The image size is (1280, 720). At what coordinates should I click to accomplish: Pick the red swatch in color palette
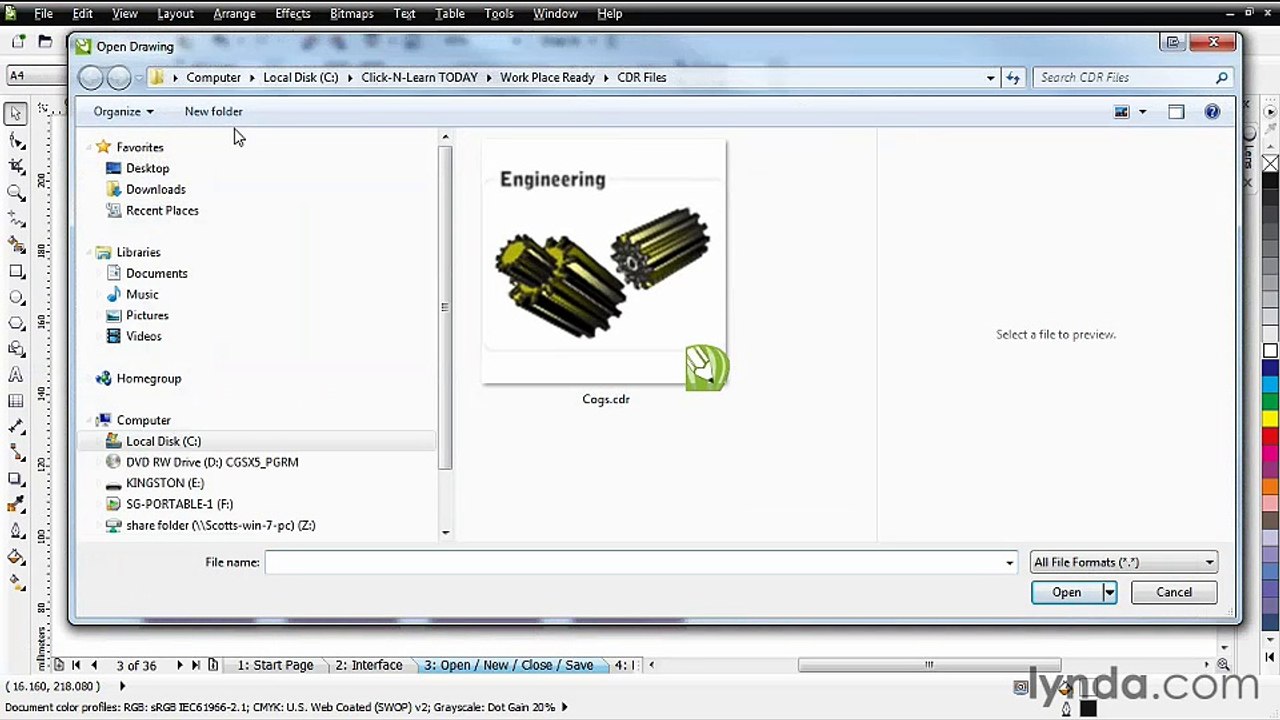click(1270, 435)
